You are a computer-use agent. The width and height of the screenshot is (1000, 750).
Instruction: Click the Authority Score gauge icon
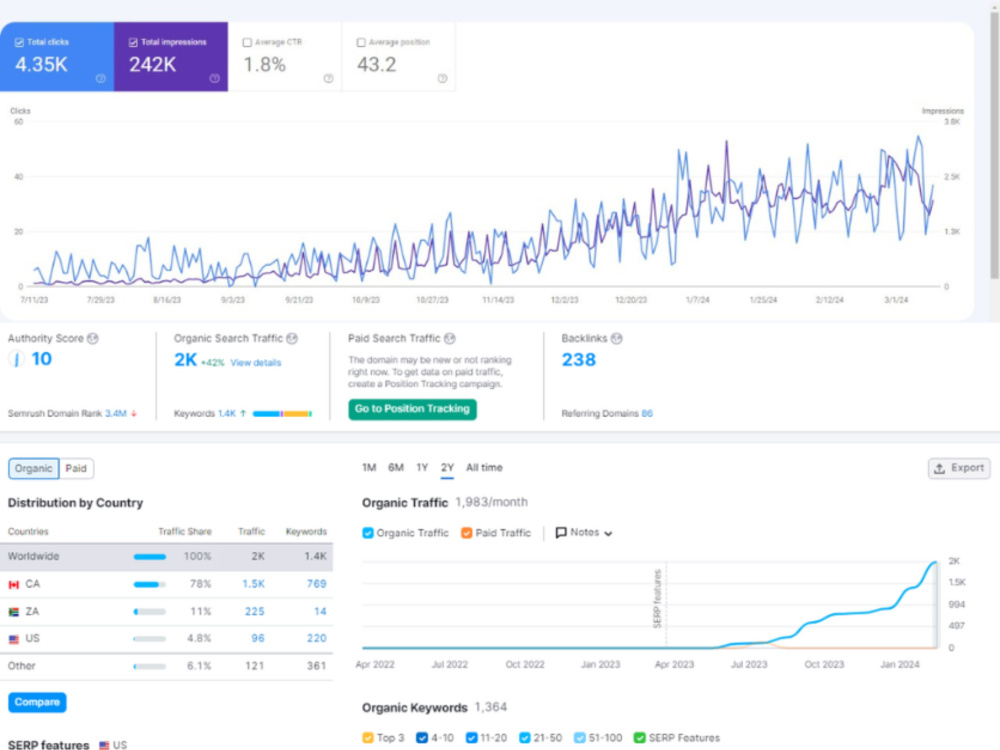[x=17, y=359]
